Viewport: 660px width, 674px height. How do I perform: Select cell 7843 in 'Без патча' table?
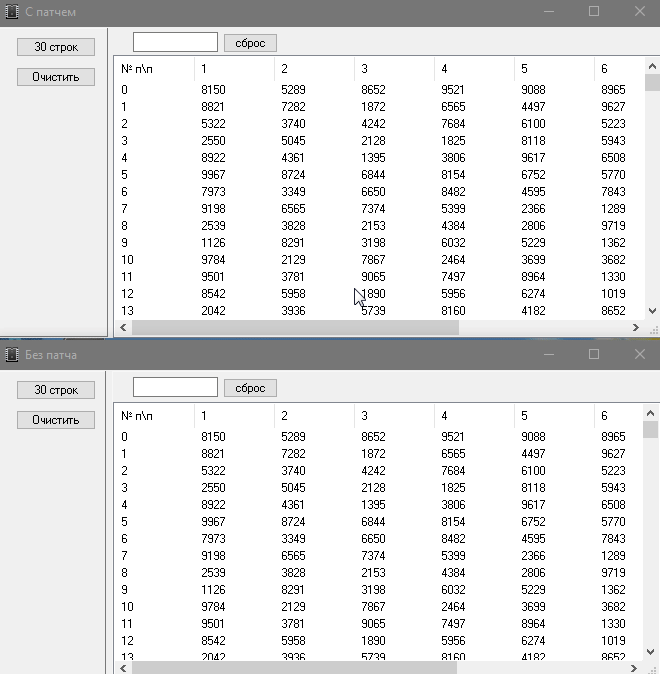613,539
